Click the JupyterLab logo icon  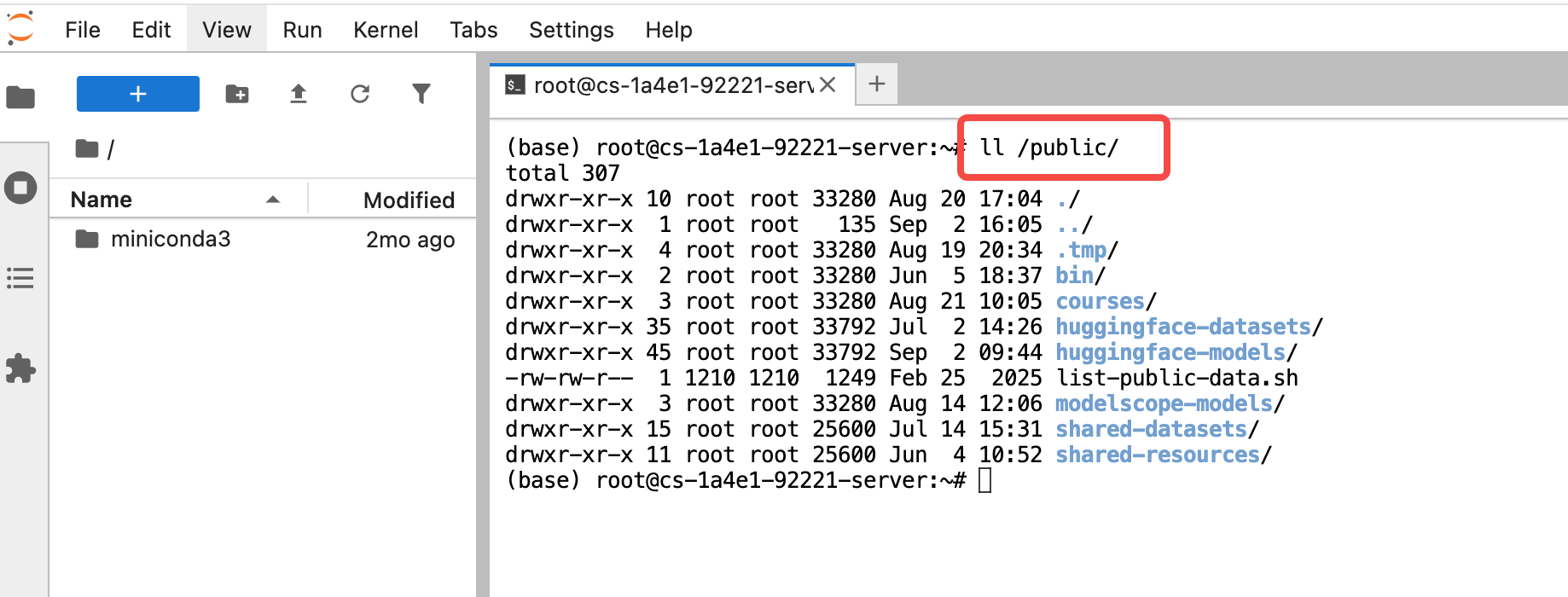(20, 28)
